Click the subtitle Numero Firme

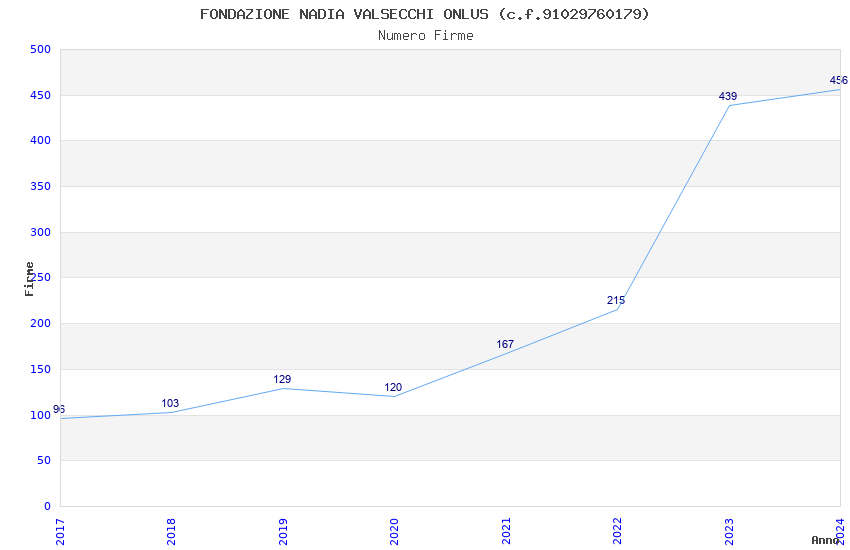tap(426, 36)
